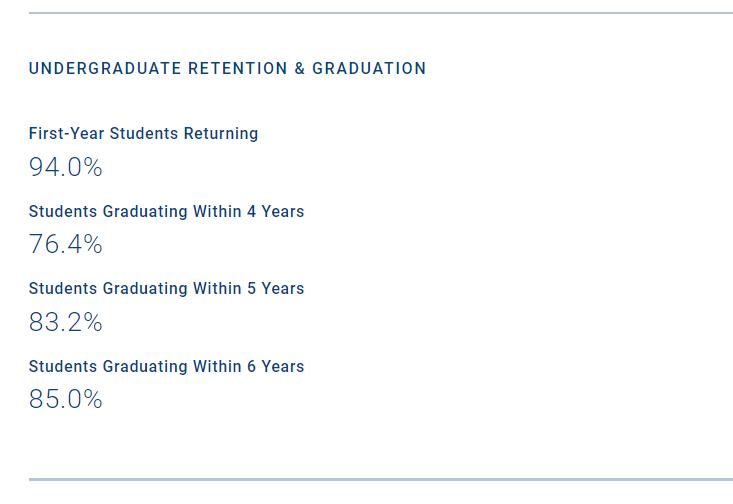Select the First-Year Students Returning label
Viewport: 733px width, 504px height.
pos(143,134)
